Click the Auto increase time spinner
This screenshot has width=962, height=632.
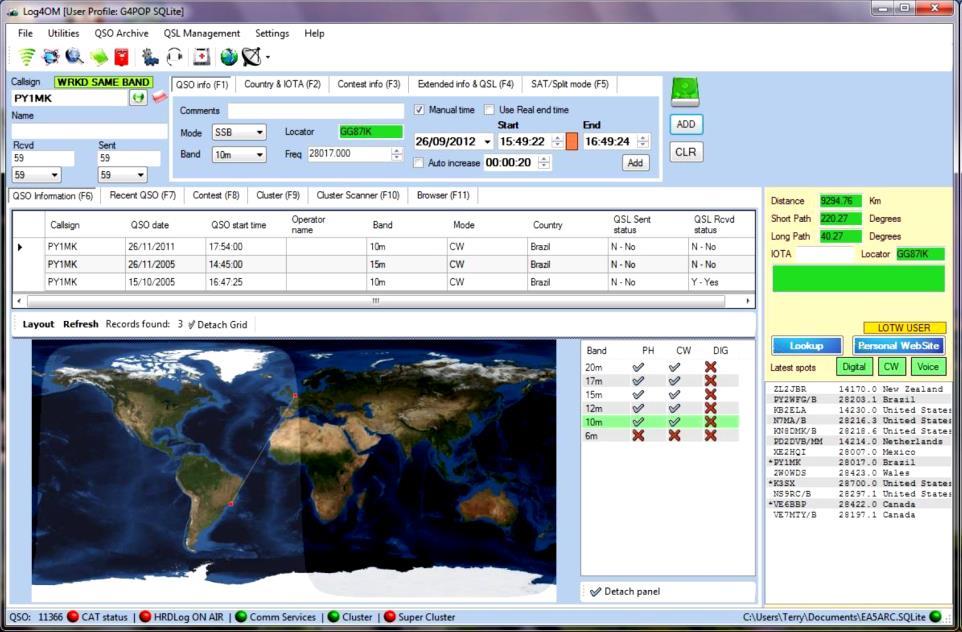coord(544,163)
